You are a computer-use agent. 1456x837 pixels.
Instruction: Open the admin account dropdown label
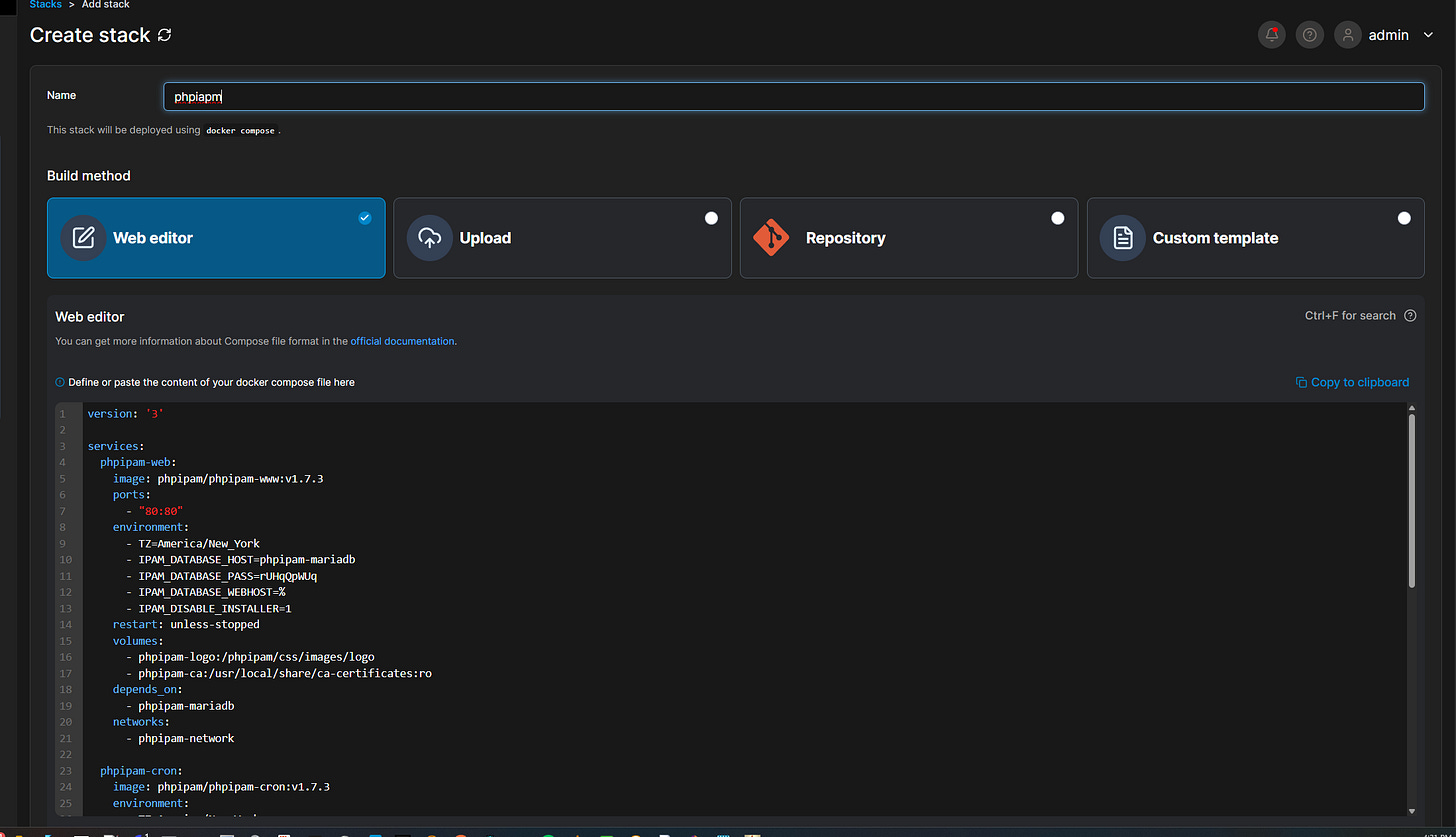point(1389,35)
